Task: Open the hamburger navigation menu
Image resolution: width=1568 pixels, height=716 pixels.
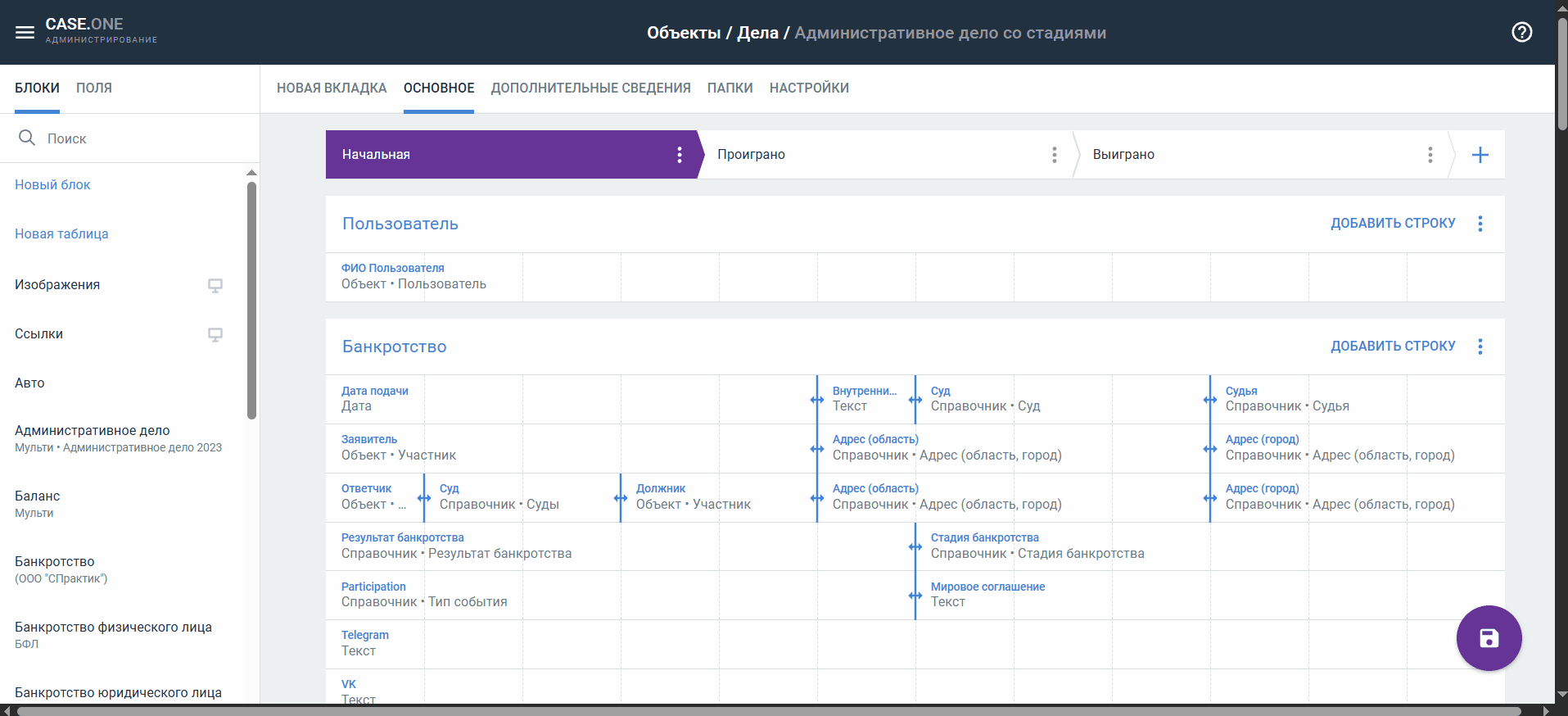Action: tap(25, 33)
